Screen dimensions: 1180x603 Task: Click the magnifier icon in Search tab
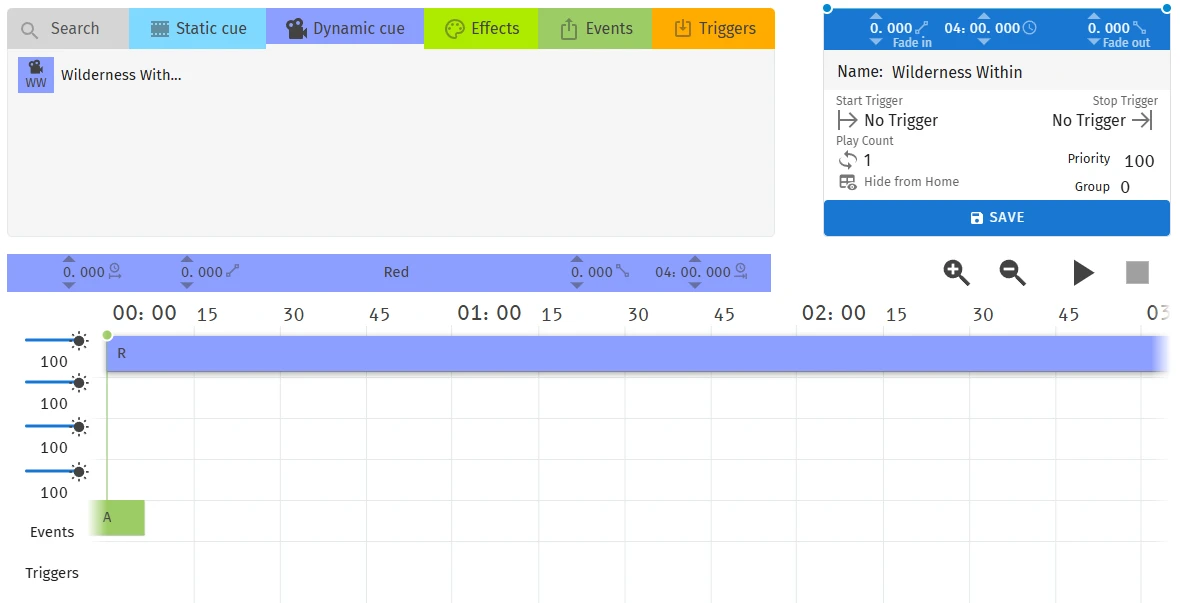point(29,30)
